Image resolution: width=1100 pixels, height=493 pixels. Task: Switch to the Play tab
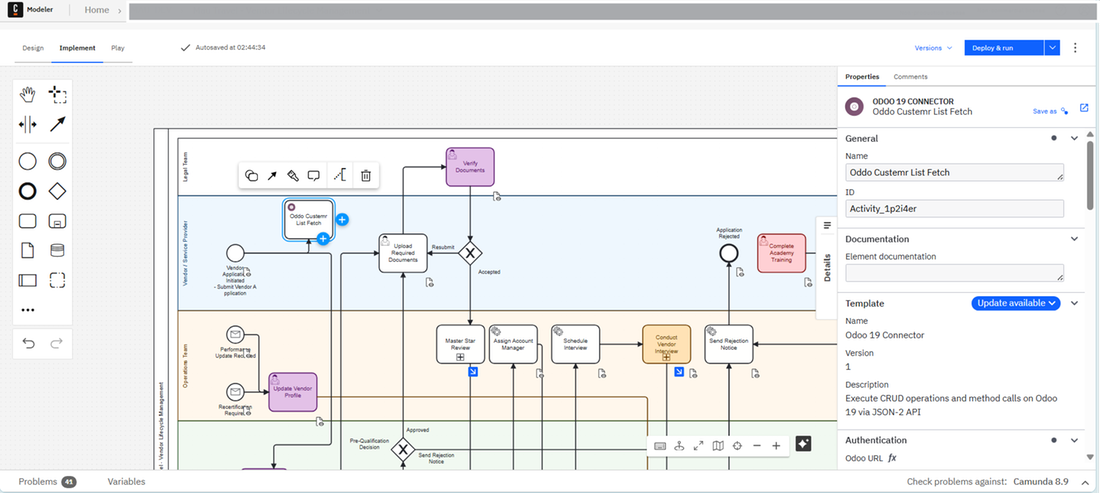coord(118,48)
